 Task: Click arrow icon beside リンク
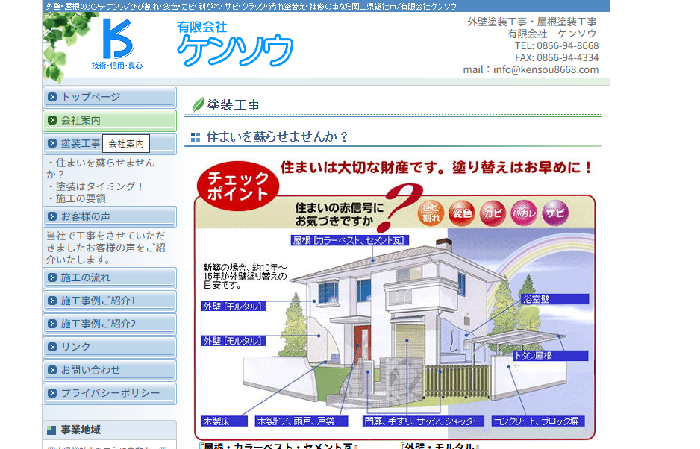(x=52, y=347)
